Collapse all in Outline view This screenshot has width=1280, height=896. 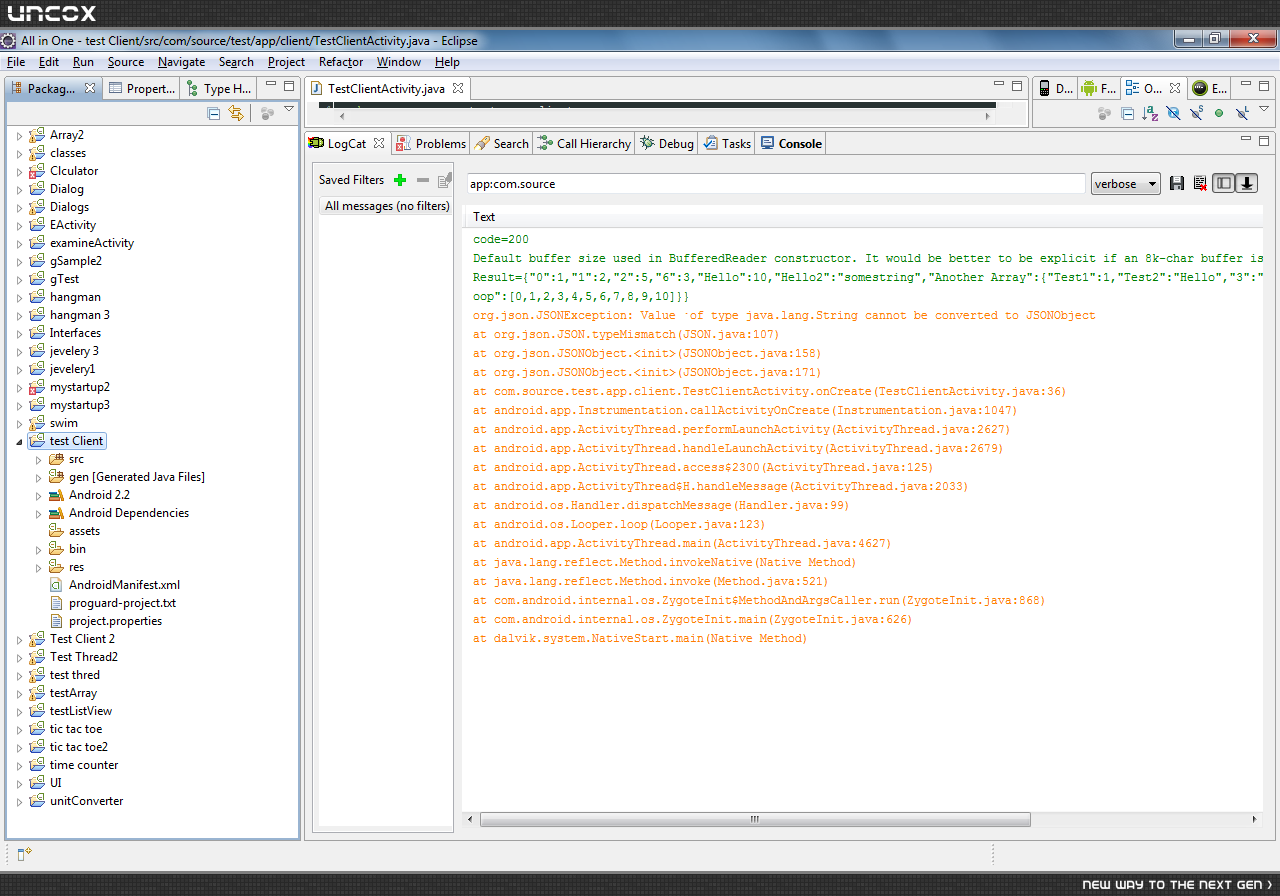[x=1128, y=113]
